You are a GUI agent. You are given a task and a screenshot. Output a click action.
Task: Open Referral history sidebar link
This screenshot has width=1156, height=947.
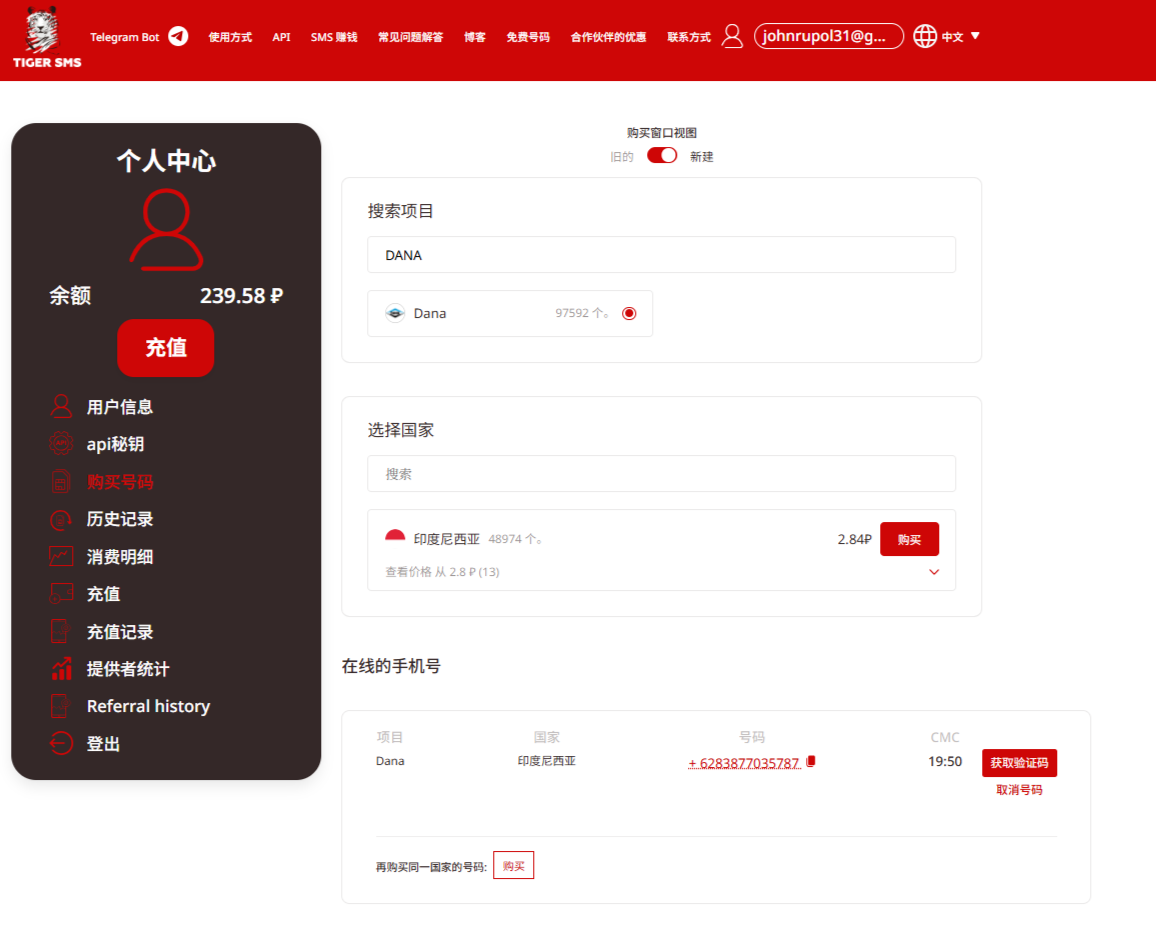[148, 706]
